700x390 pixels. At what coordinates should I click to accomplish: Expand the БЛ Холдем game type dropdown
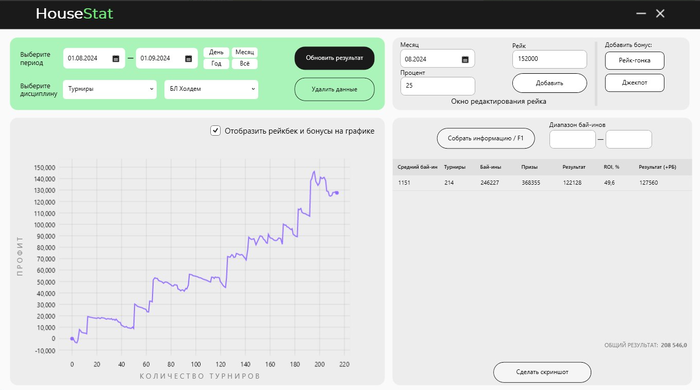[x=211, y=89]
